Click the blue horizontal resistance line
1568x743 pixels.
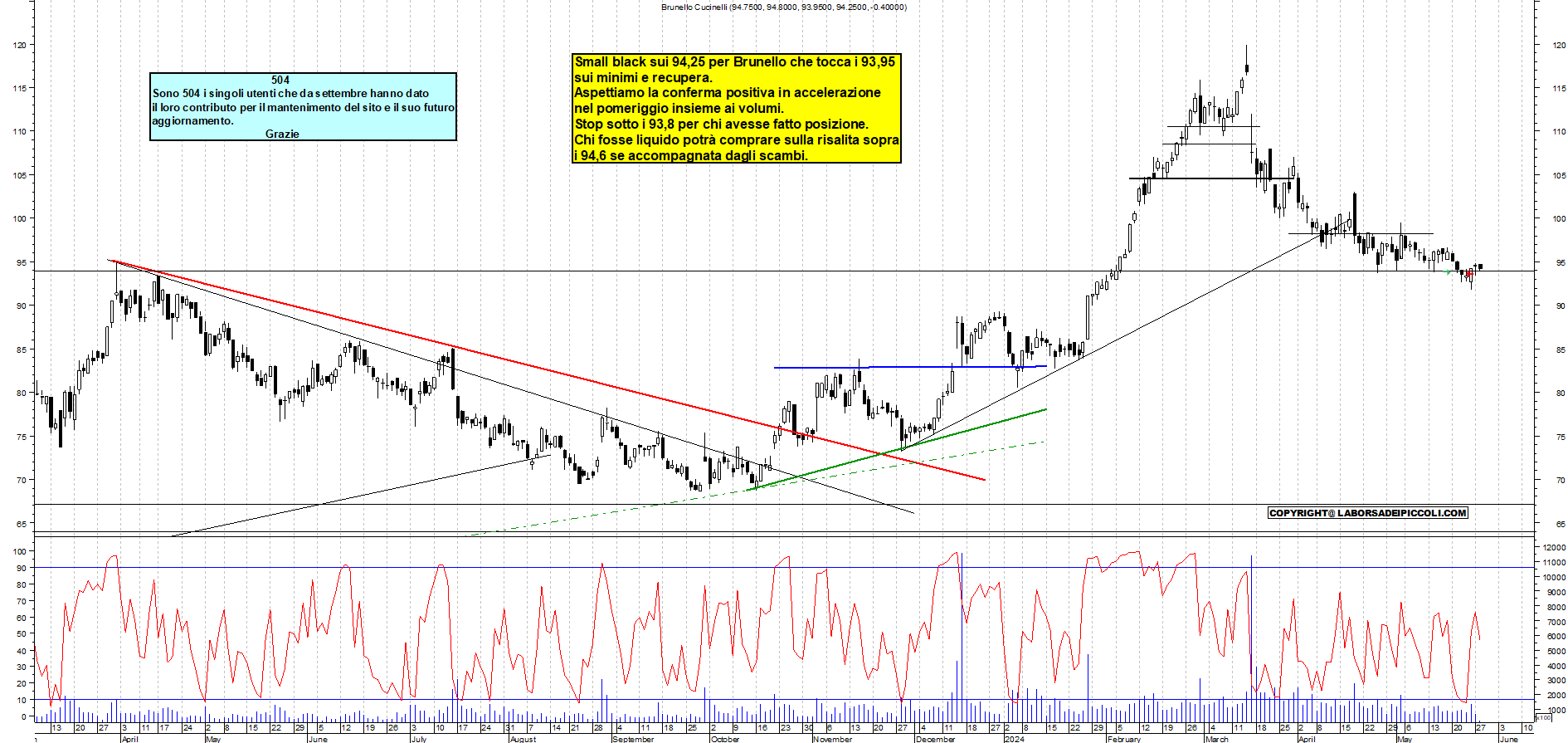(x=910, y=367)
